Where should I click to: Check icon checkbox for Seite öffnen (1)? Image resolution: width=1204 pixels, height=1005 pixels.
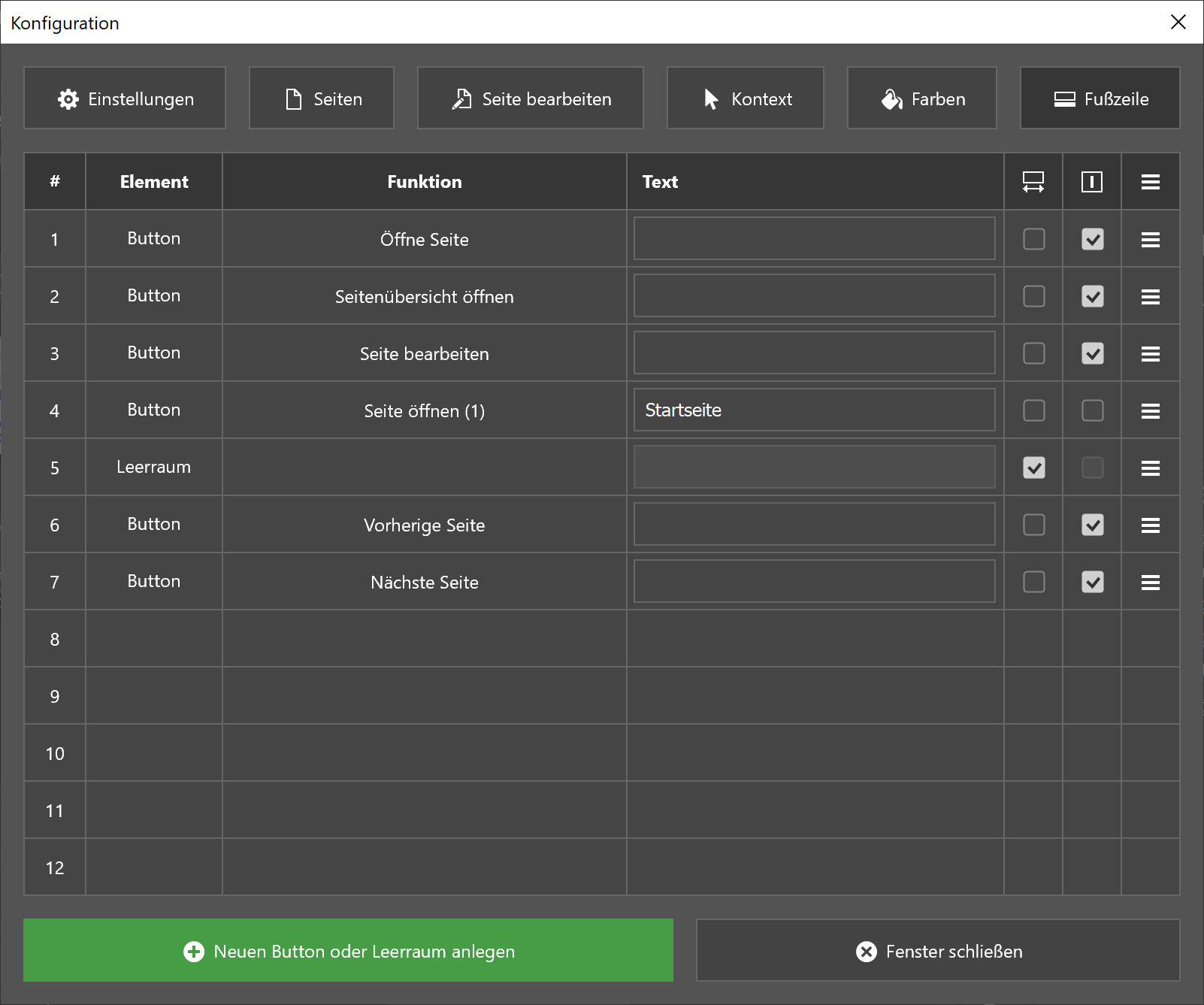pos(1093,410)
